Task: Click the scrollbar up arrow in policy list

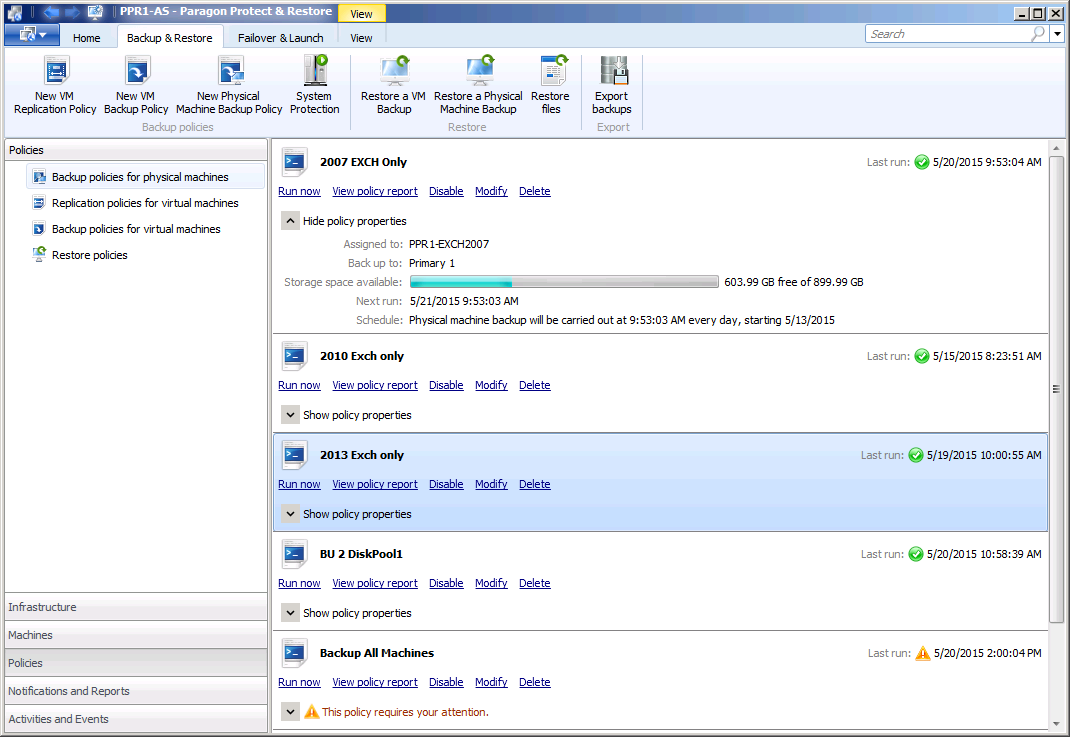Action: tap(1056, 148)
